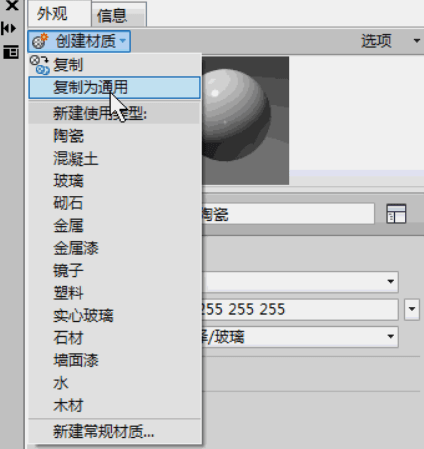
Task: Click the browser panel icon beside name field
Action: [x=396, y=214]
